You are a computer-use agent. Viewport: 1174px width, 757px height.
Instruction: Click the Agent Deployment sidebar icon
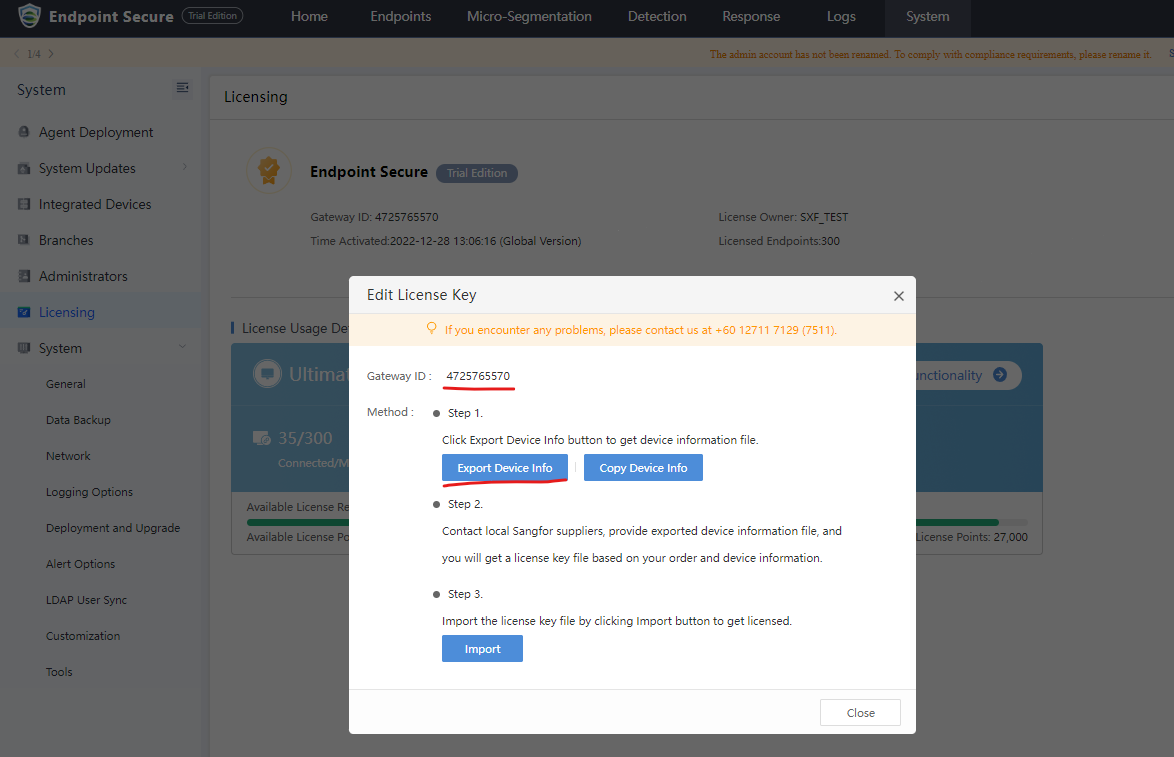(x=24, y=132)
